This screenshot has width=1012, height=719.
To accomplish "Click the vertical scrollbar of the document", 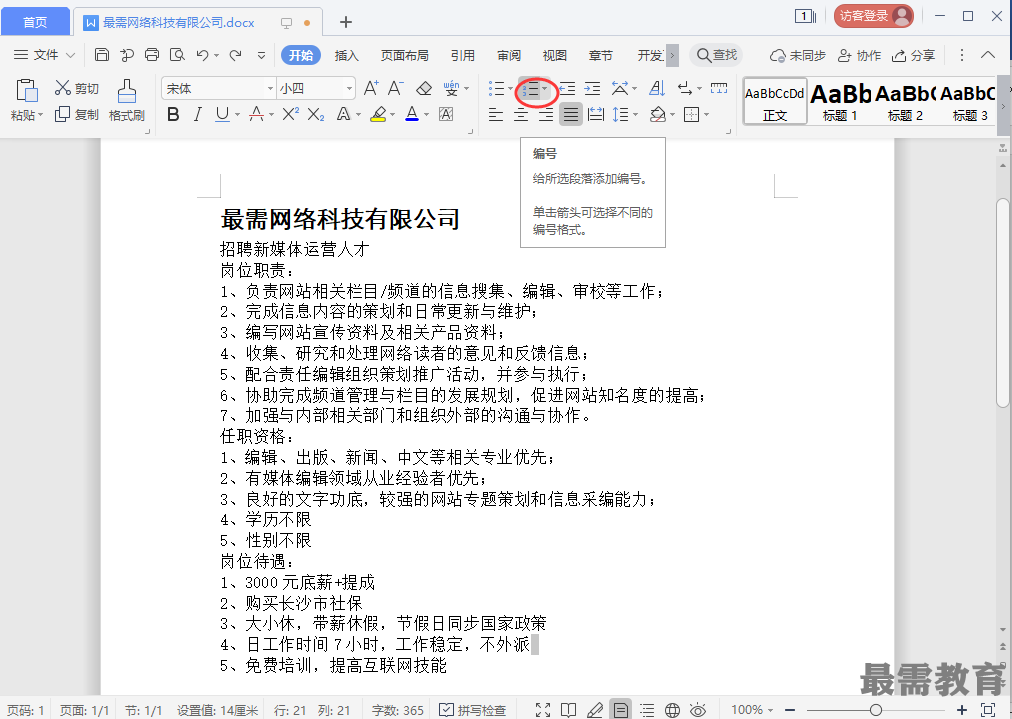I will point(1002,303).
